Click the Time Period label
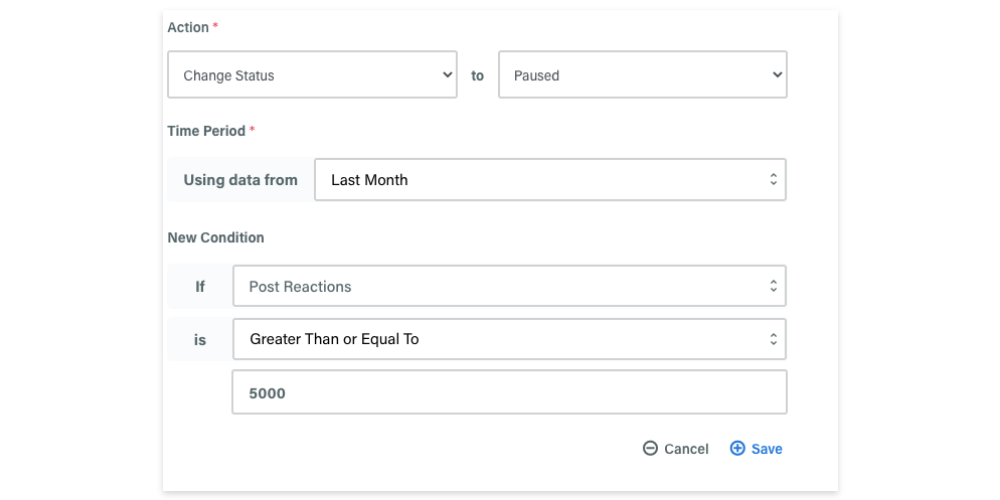Image resolution: width=1000 pixels, height=500 pixels. pyautogui.click(x=206, y=131)
